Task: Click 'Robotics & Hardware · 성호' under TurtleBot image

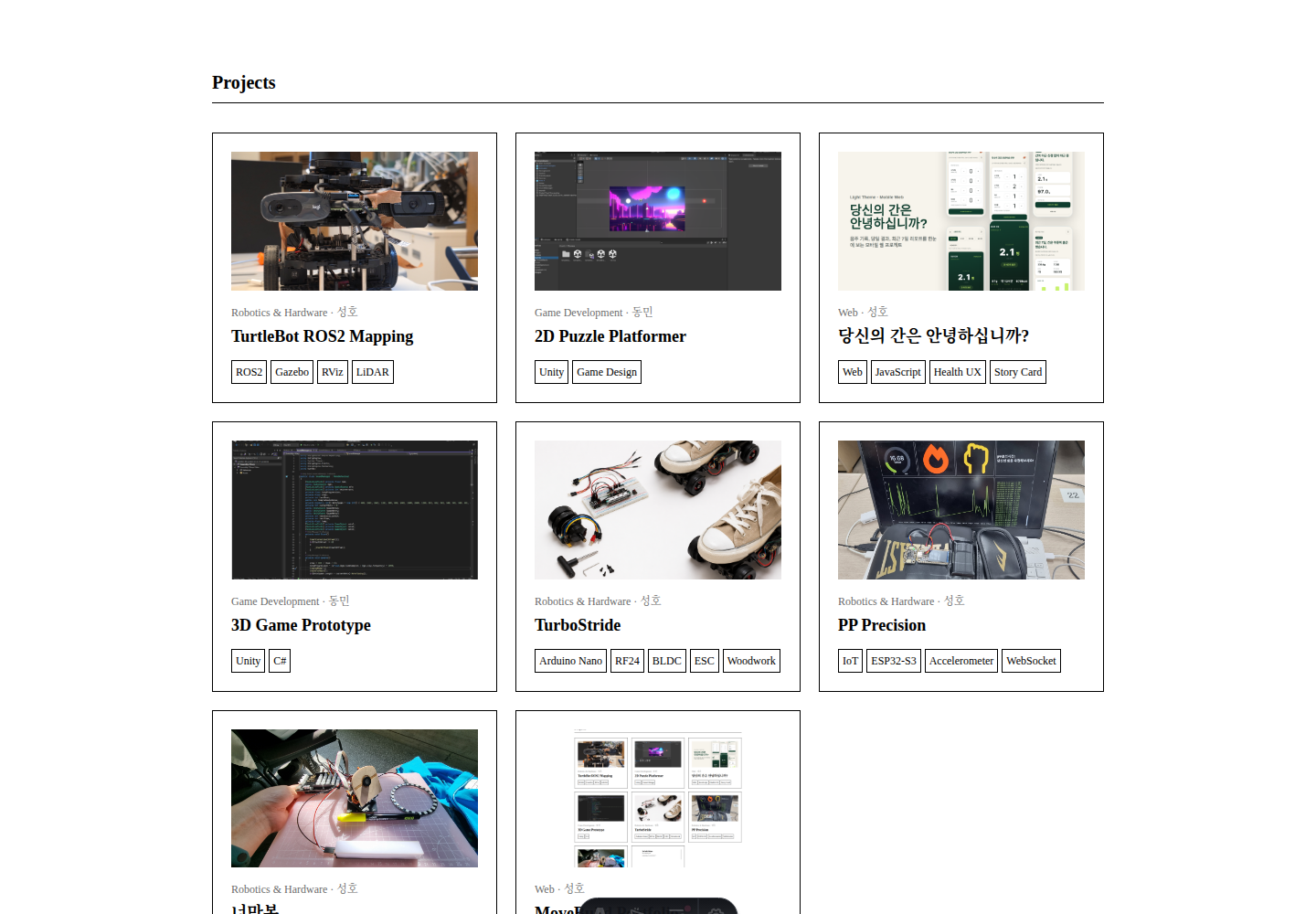Action: (x=294, y=313)
